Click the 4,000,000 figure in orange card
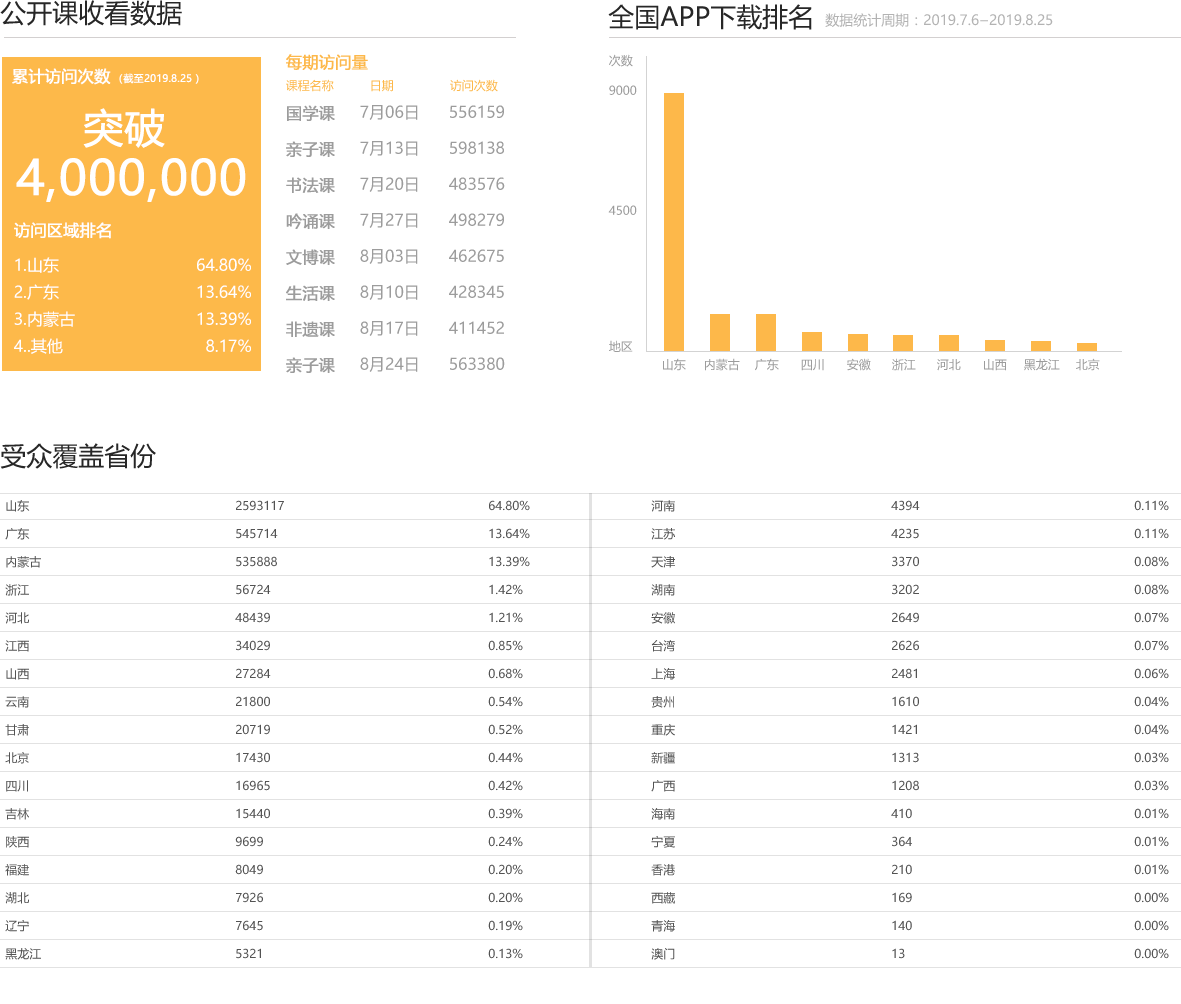 [131, 178]
